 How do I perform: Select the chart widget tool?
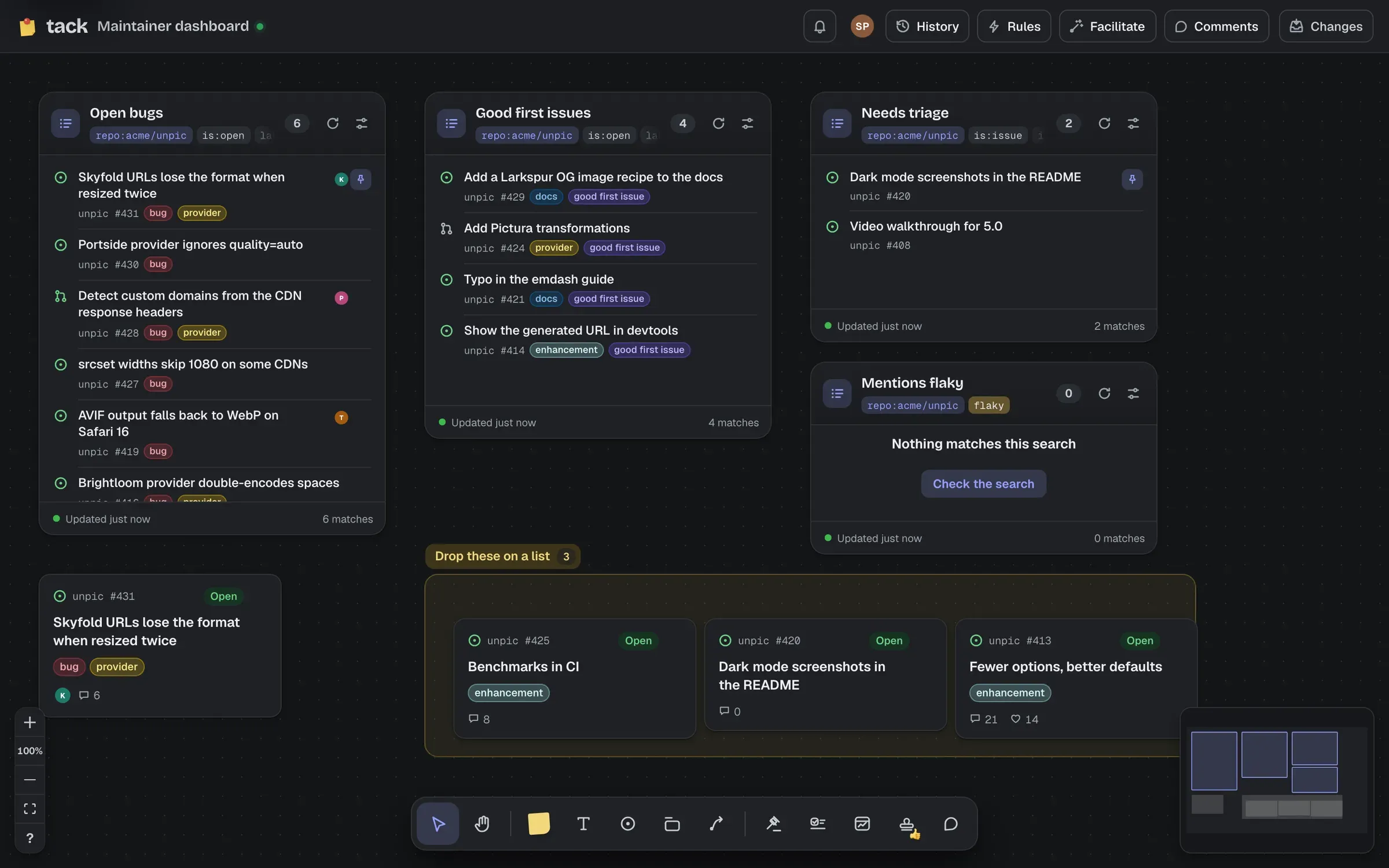pos(862,823)
